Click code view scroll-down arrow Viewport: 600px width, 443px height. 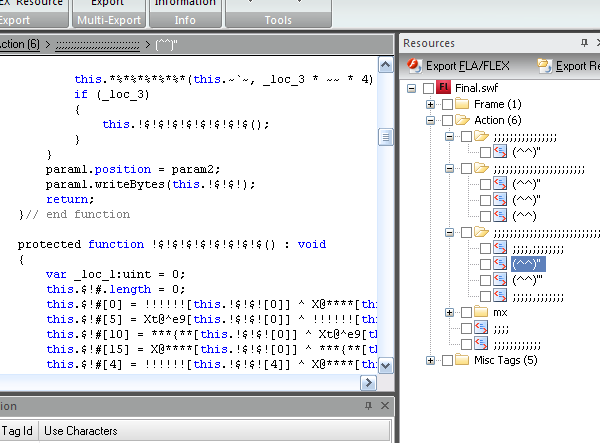[x=386, y=365]
